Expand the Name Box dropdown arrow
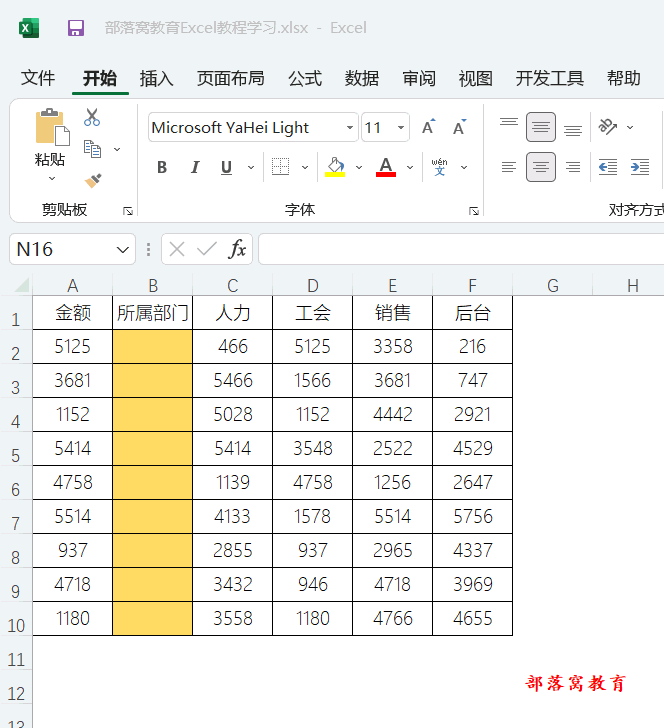The width and height of the screenshot is (664, 728). (123, 250)
